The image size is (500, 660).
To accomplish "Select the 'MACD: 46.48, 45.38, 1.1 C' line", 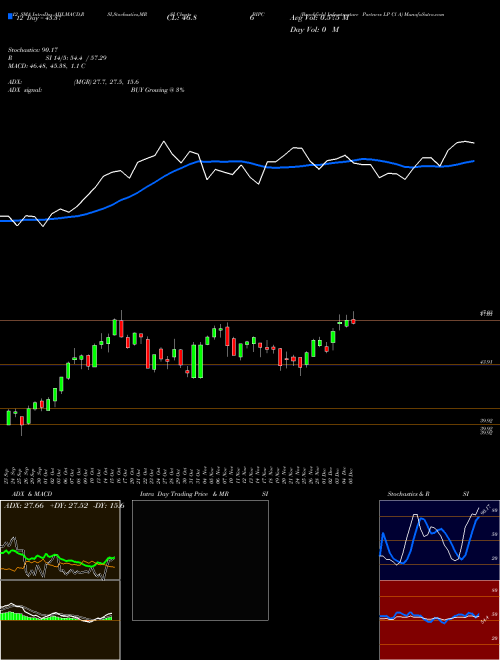I will [x=46, y=66].
